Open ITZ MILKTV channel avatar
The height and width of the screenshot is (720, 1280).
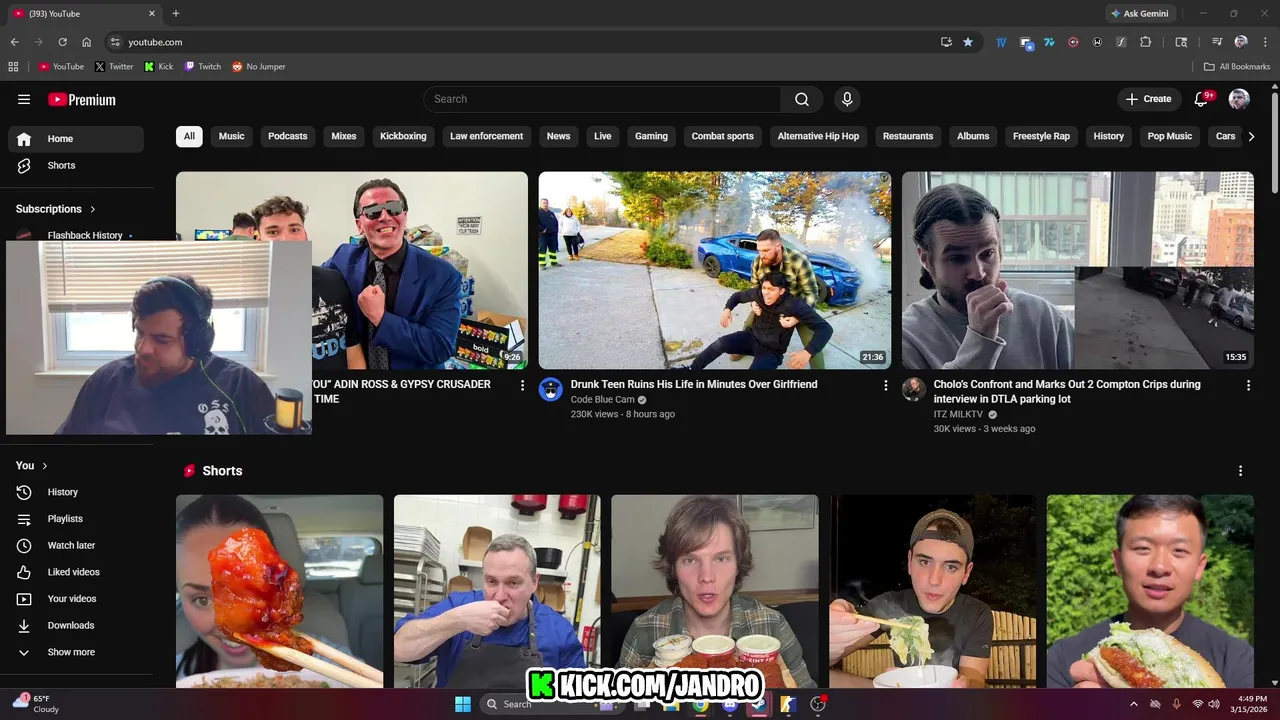914,389
